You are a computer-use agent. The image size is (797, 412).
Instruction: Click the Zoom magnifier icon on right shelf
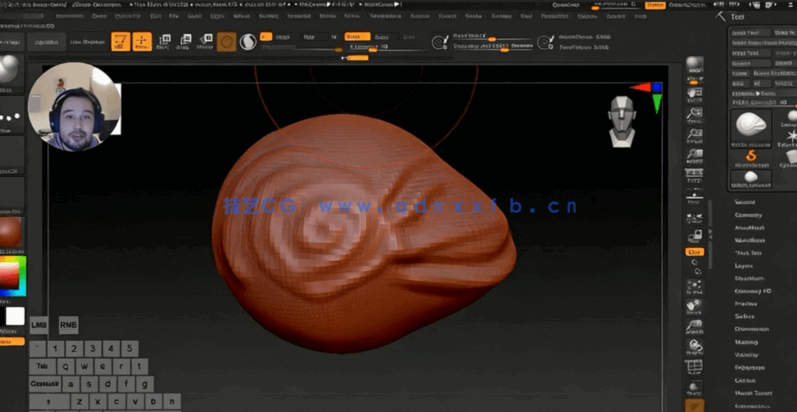coord(694,114)
